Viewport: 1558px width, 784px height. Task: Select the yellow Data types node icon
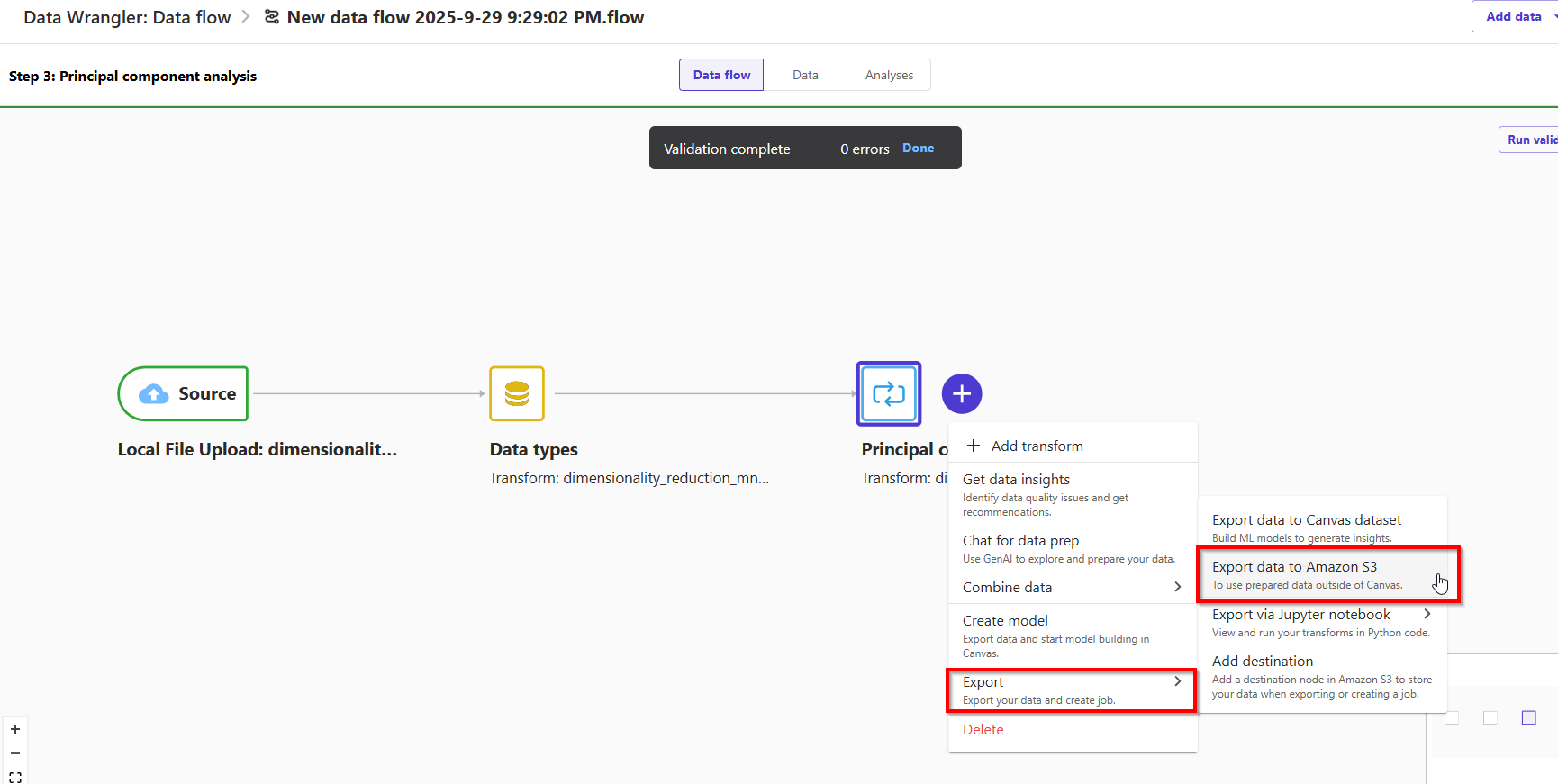point(517,393)
